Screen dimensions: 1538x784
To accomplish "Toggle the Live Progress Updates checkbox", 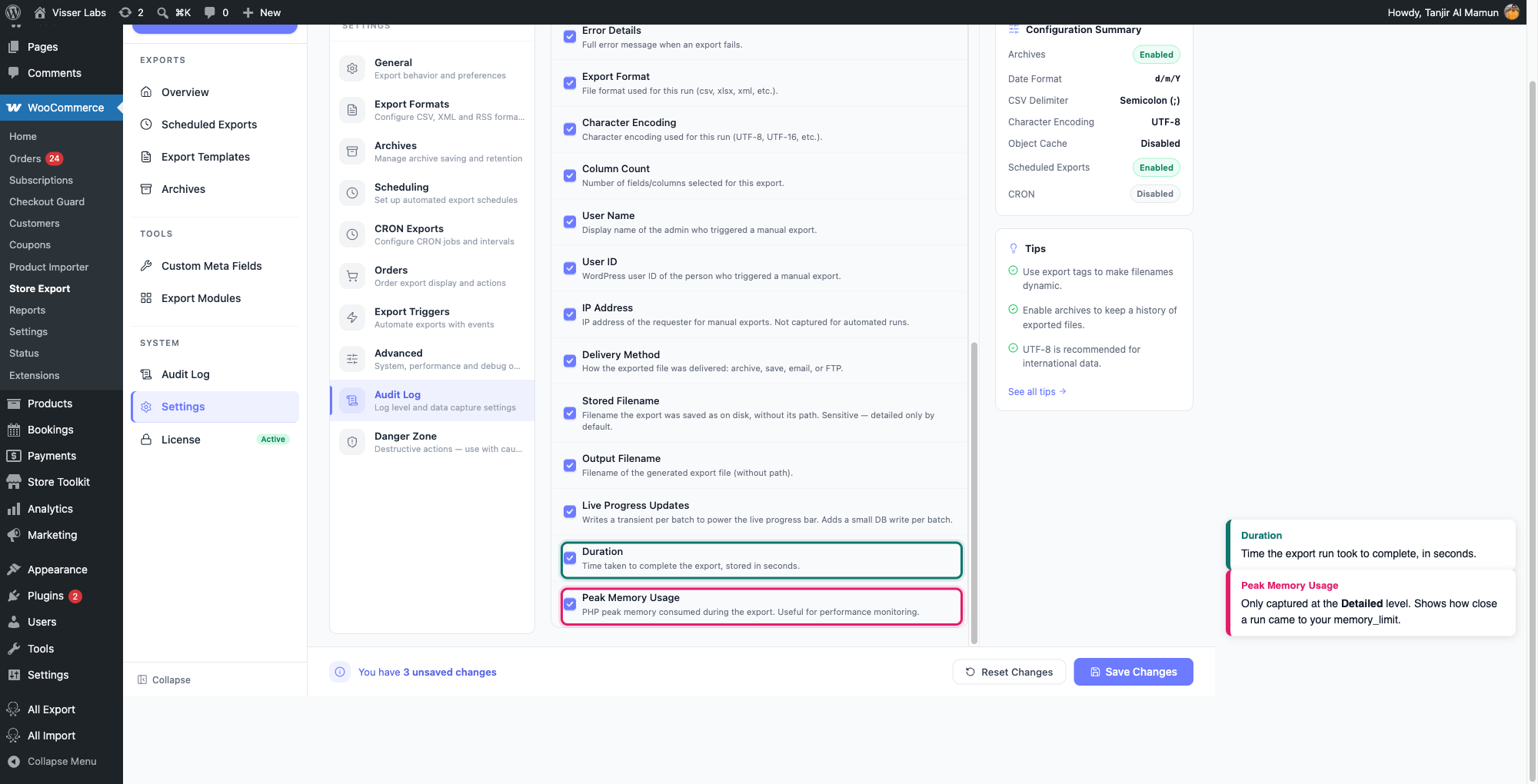I will [x=570, y=512].
